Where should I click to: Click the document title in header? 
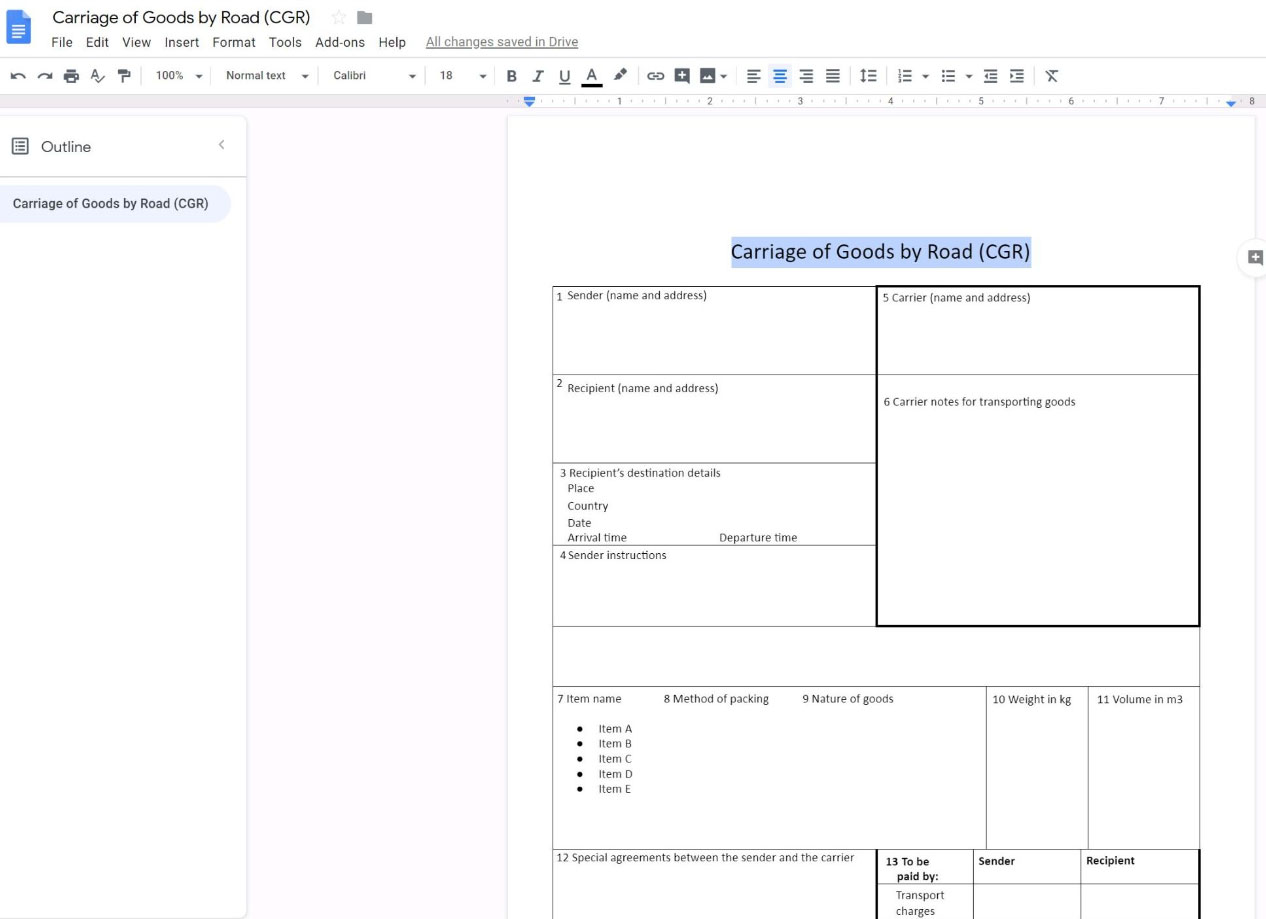181,17
